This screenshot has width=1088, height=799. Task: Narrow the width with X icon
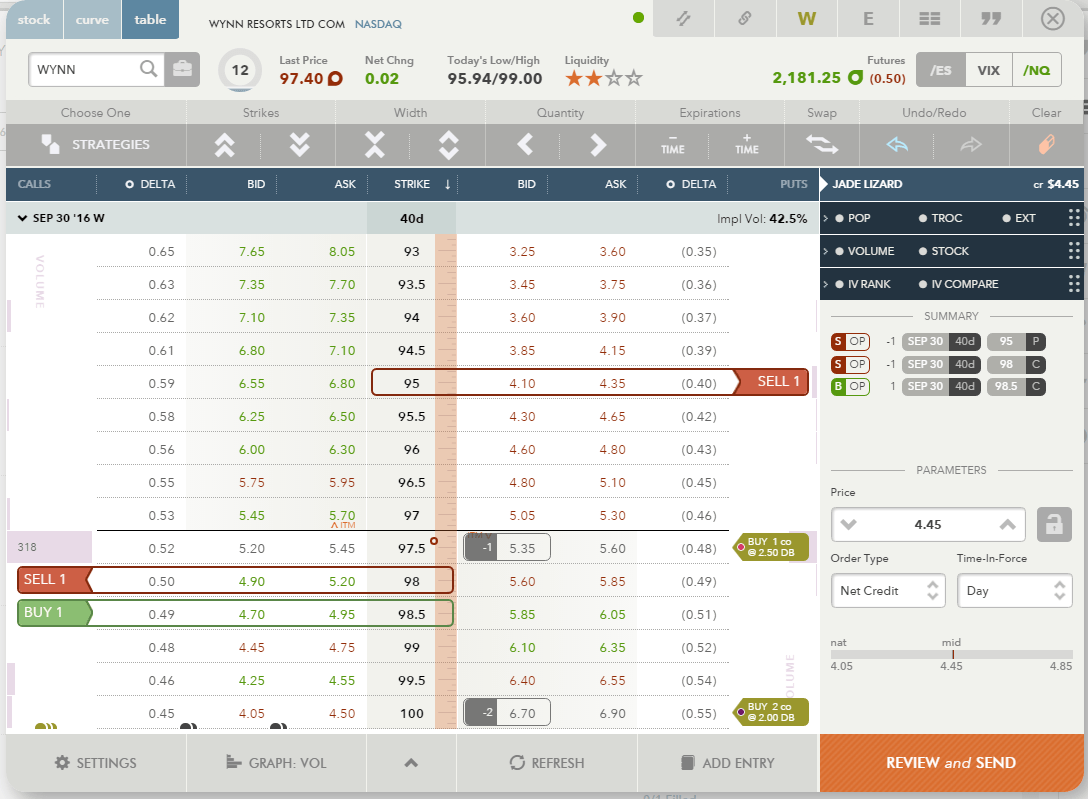374,144
